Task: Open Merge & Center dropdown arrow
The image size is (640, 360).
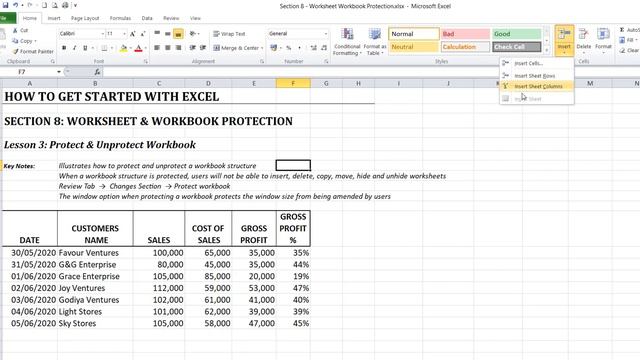Action: click(x=262, y=48)
